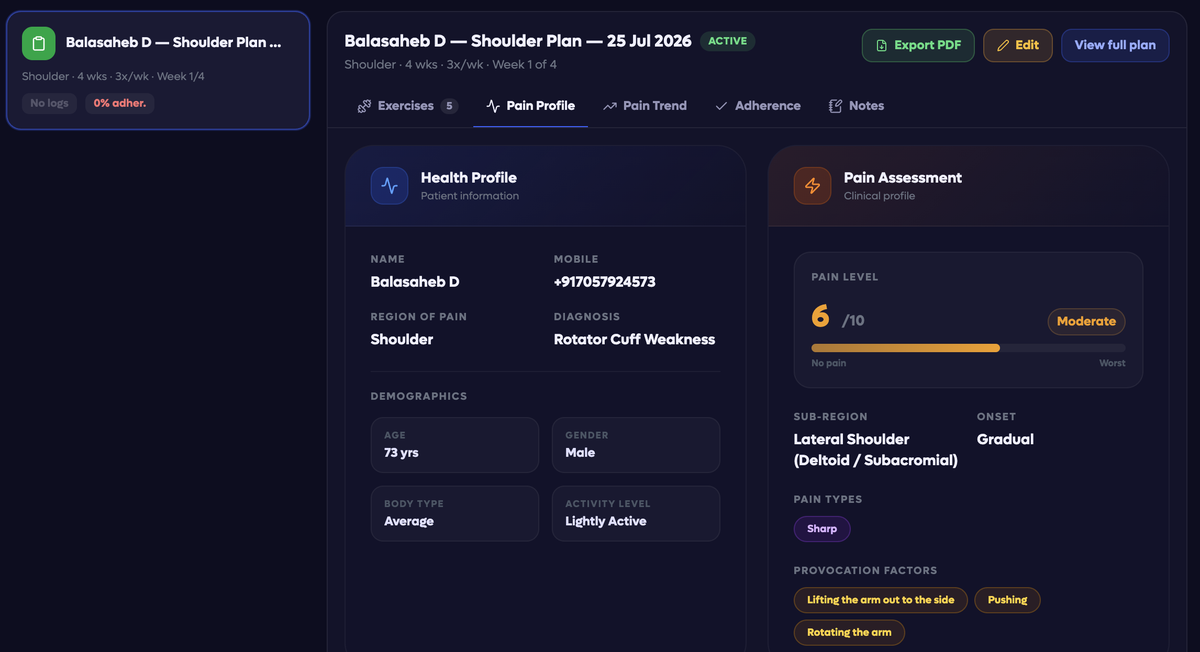Click the Moderate severity badge
Image resolution: width=1200 pixels, height=652 pixels.
pos(1086,321)
